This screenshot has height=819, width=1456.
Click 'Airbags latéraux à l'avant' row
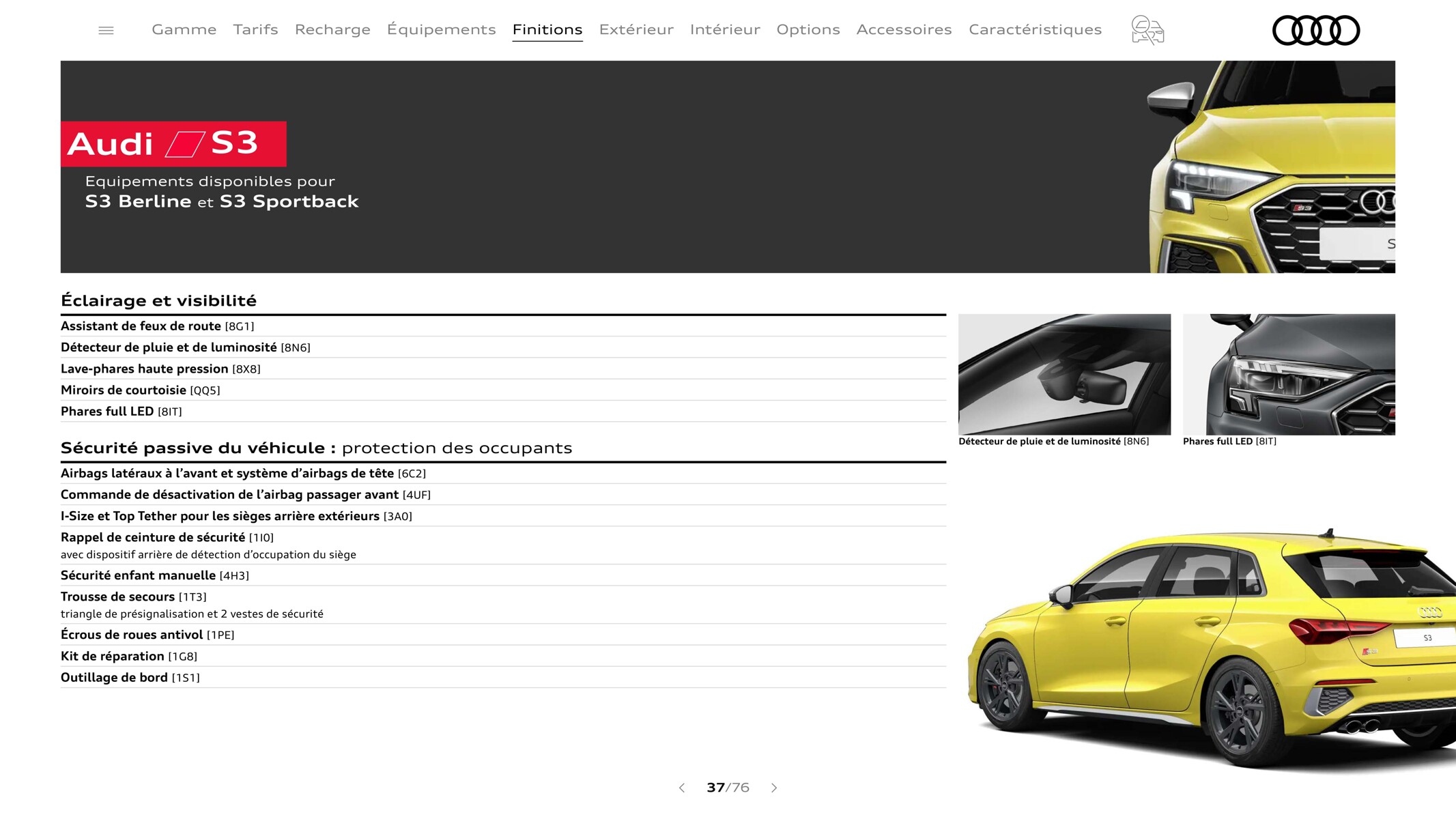click(503, 473)
